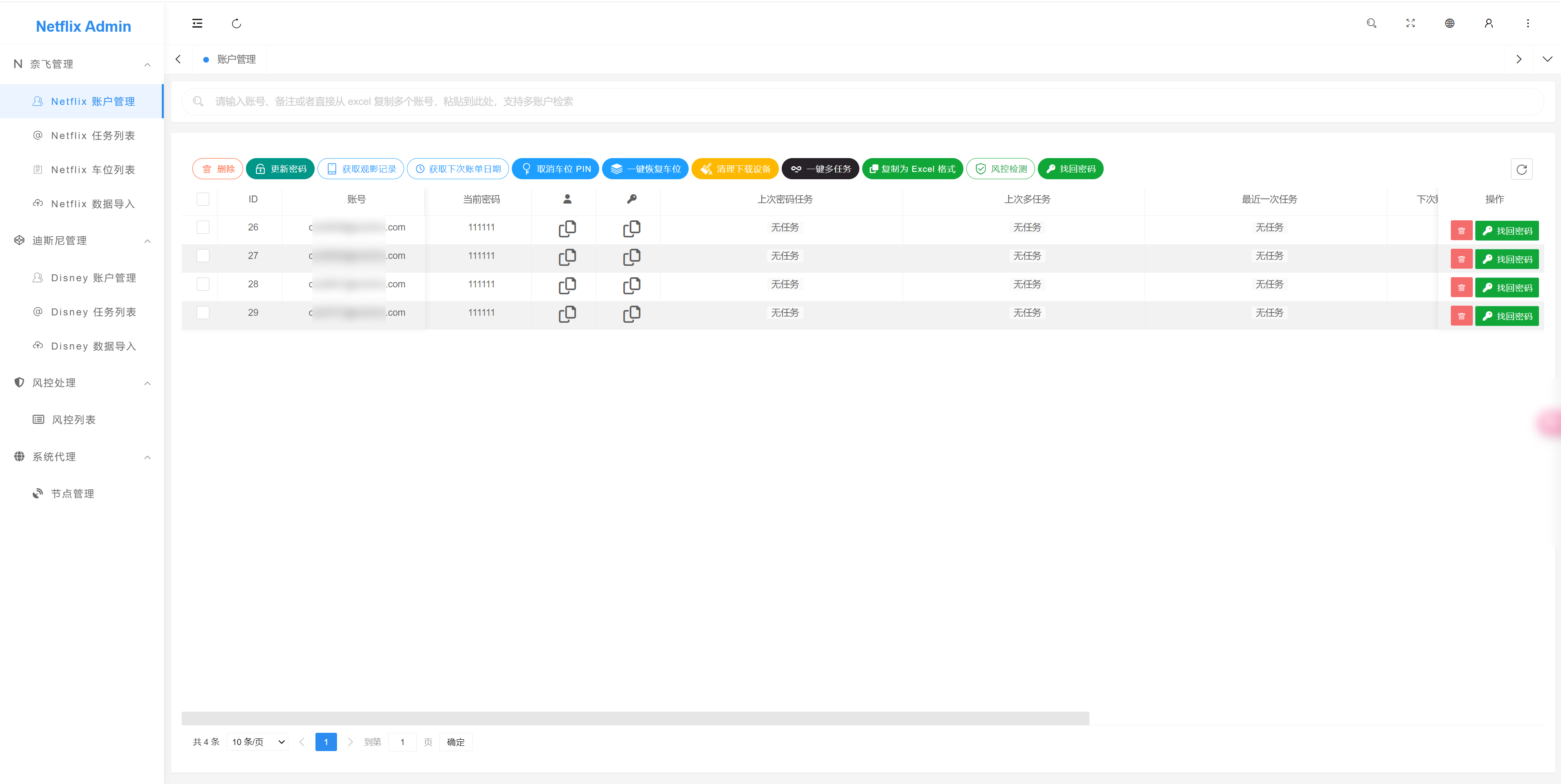Viewport: 1561px width, 784px height.
Task: Click the horizontal table scrollbar
Action: [x=635, y=719]
